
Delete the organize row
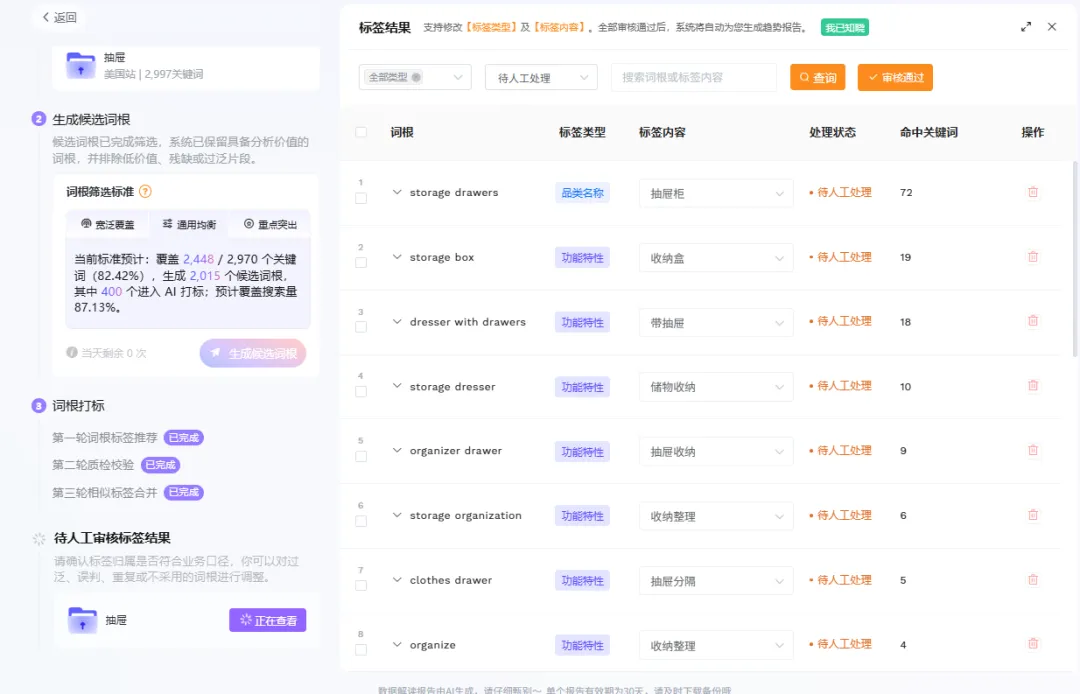coord(1032,644)
